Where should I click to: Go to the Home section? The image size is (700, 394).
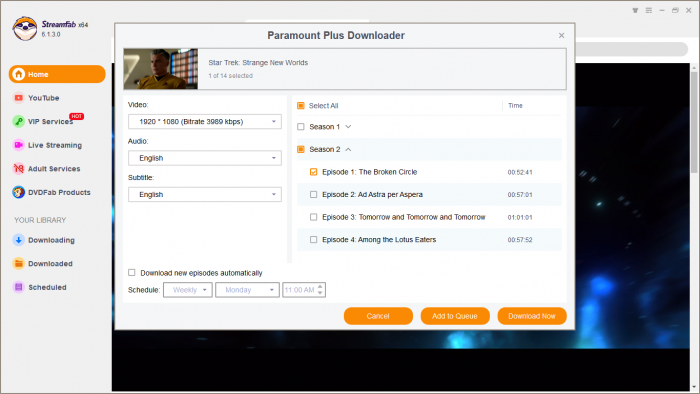pyautogui.click(x=57, y=74)
